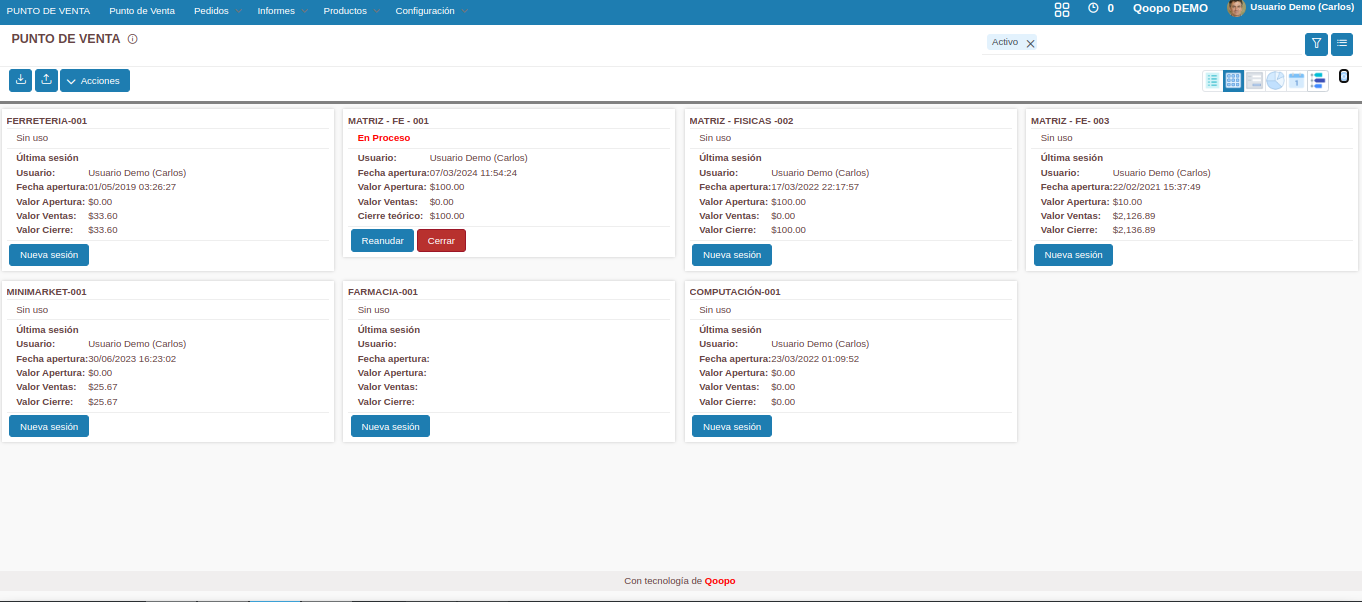Screen dimensions: 1362x602
Task: Select the kanban grid view toggle
Action: 1233,81
